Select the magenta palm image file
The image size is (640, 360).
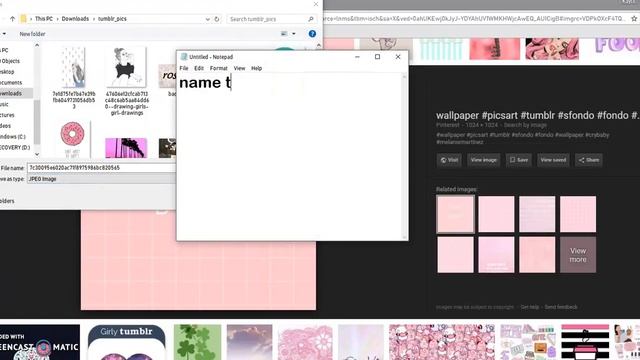point(126,148)
